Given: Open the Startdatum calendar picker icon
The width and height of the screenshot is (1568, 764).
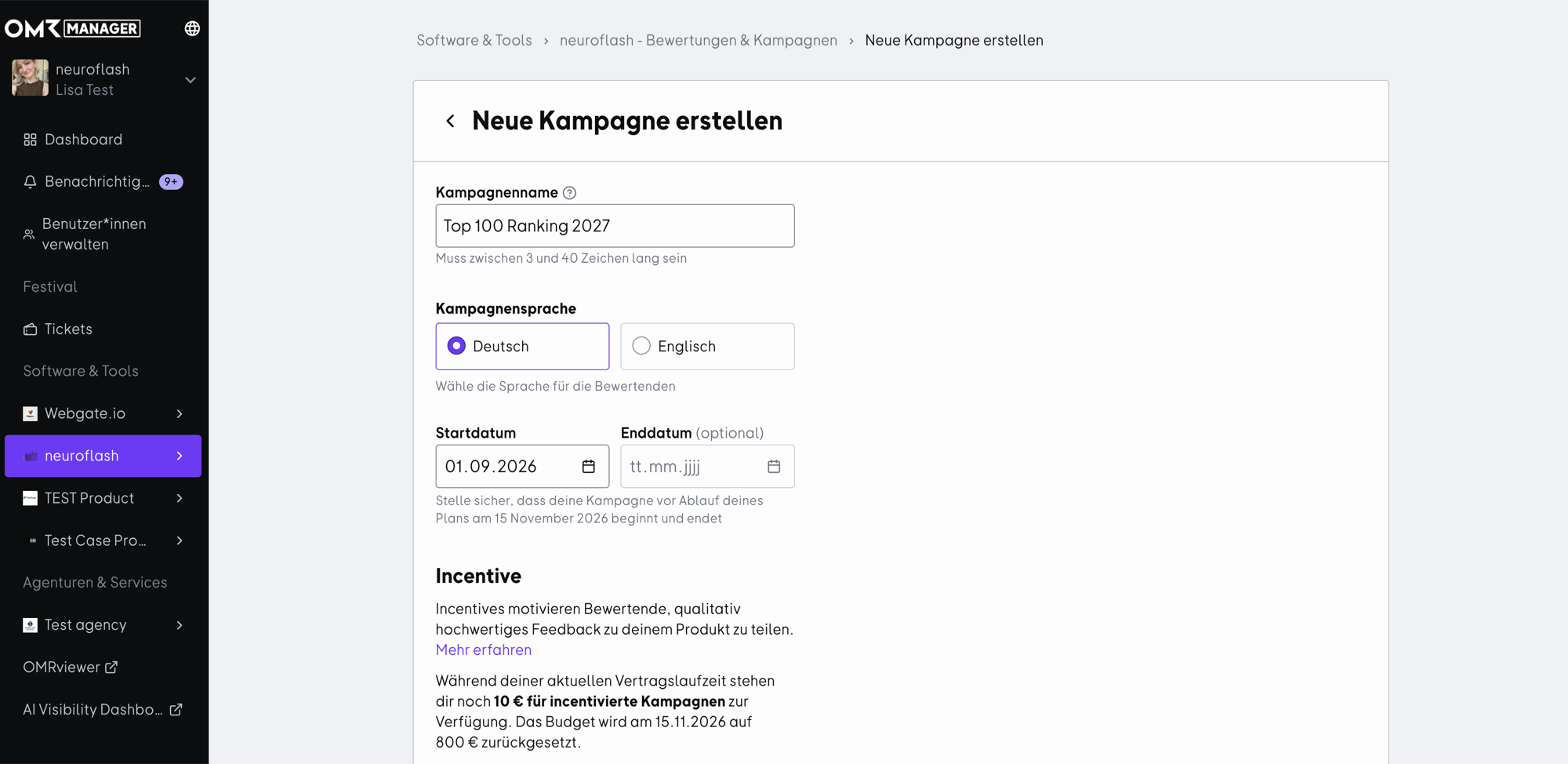Looking at the screenshot, I should pos(589,467).
